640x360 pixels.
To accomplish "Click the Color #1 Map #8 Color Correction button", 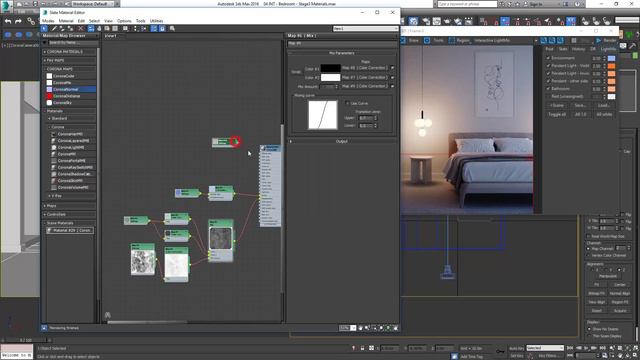I will 364,68.
